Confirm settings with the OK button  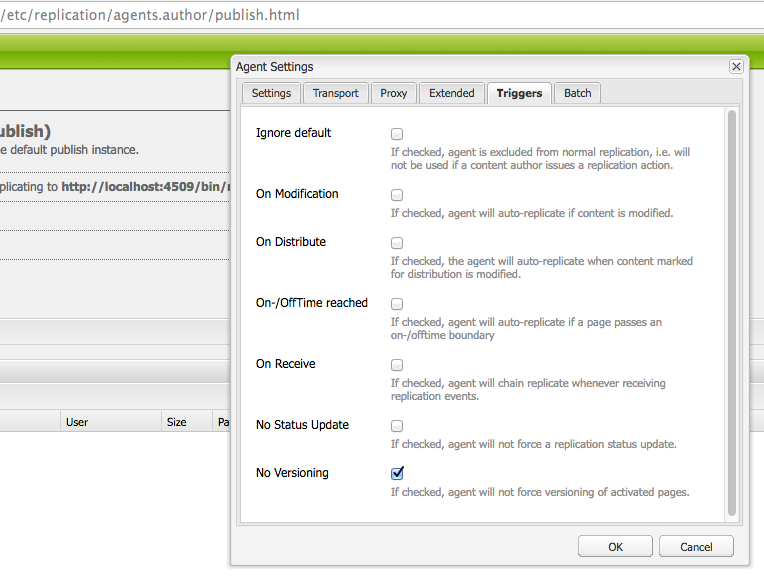click(x=615, y=547)
